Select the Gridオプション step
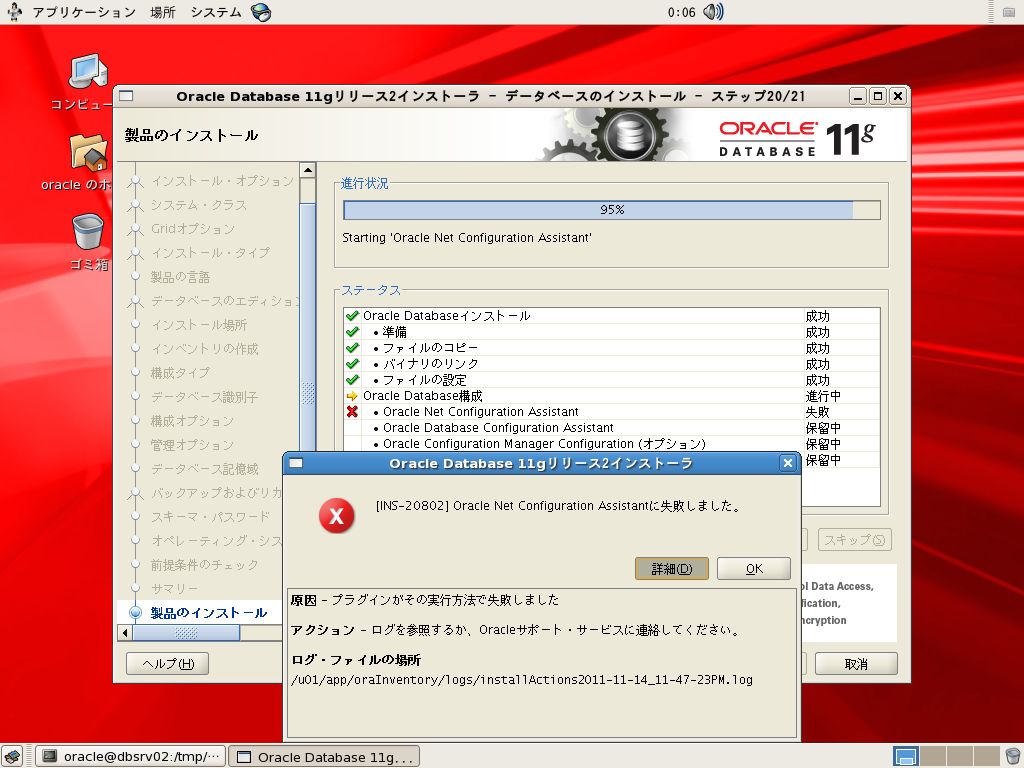This screenshot has height=768, width=1024. [x=193, y=229]
